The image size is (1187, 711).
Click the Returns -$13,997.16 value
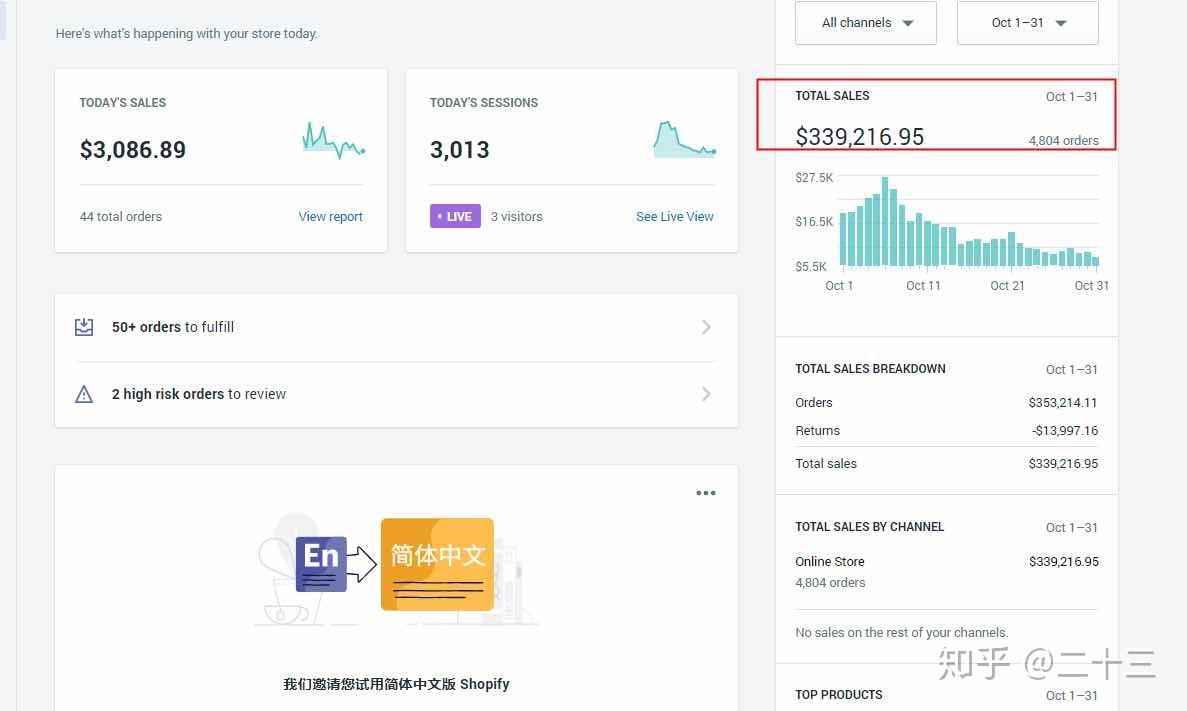[x=1064, y=431]
